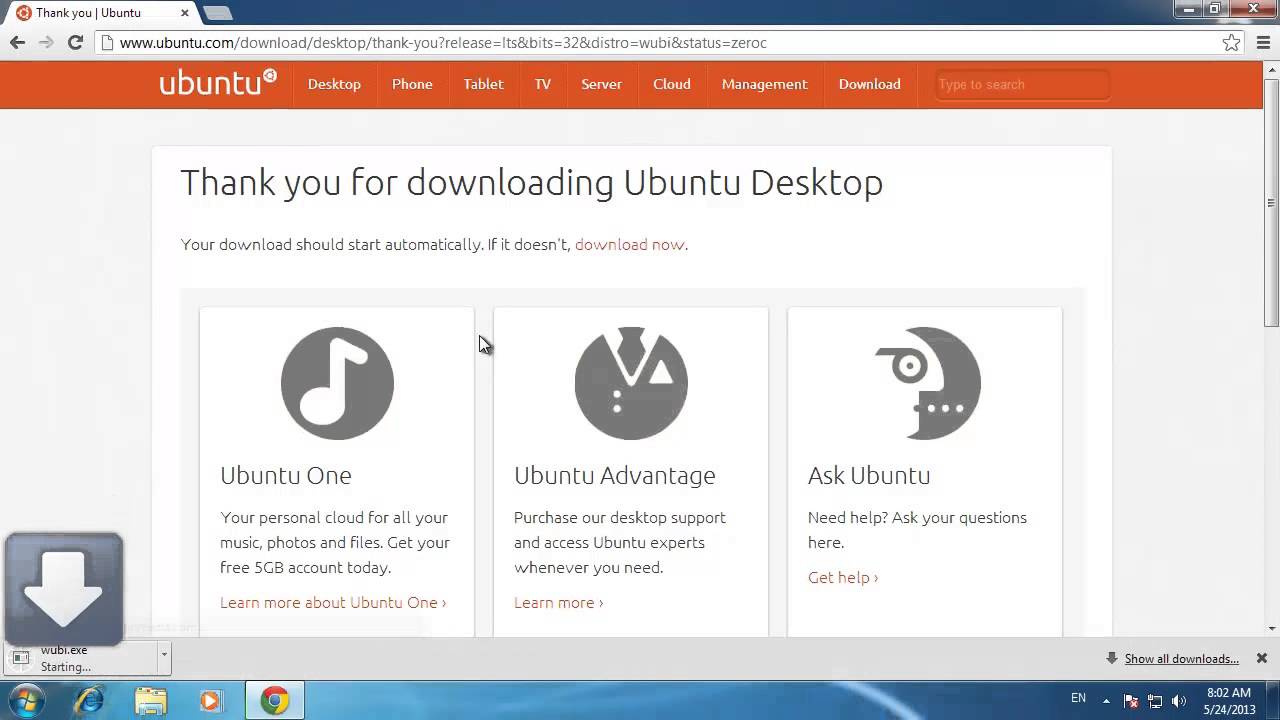Open the Chrome menu icon

(x=1262, y=42)
